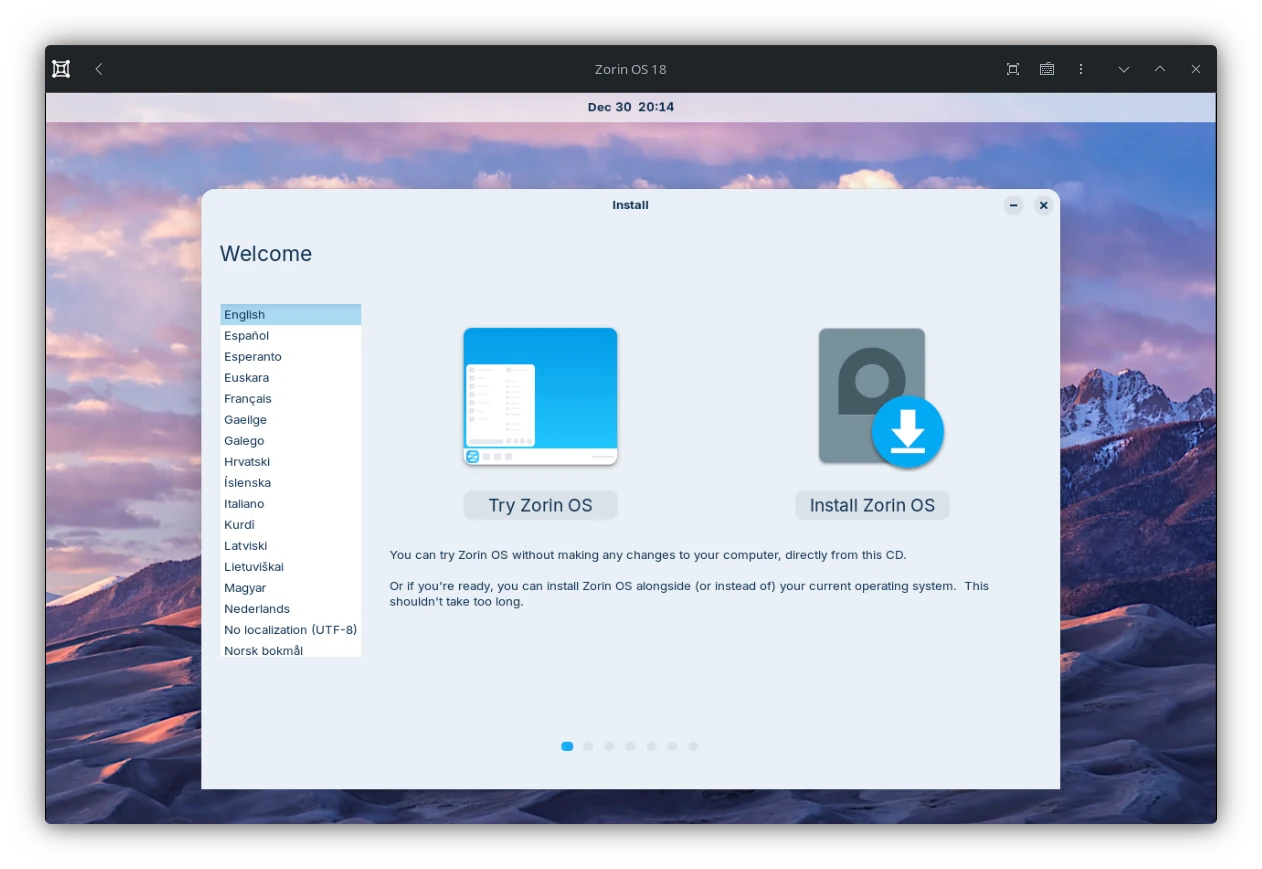
Task: Click the GNOME Boxes logo at top-left
Action: (60, 68)
